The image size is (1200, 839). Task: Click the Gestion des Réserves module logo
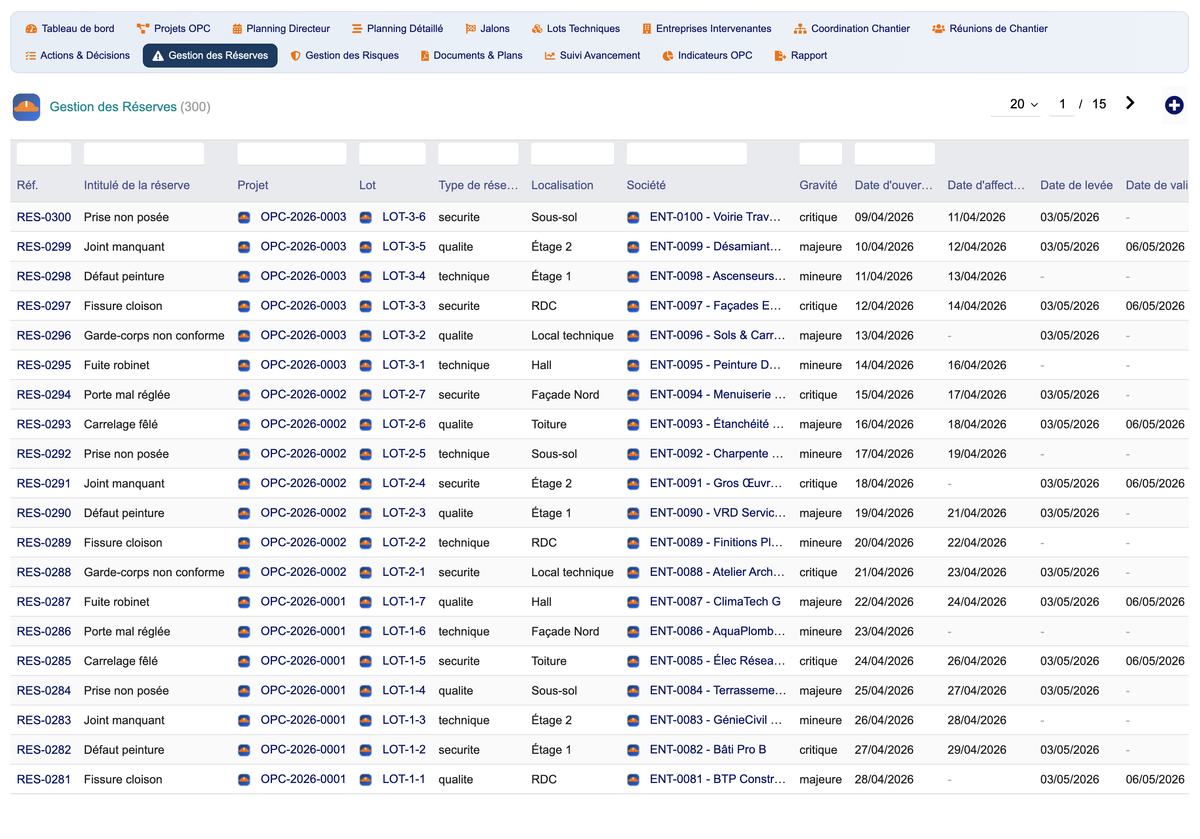click(x=26, y=107)
